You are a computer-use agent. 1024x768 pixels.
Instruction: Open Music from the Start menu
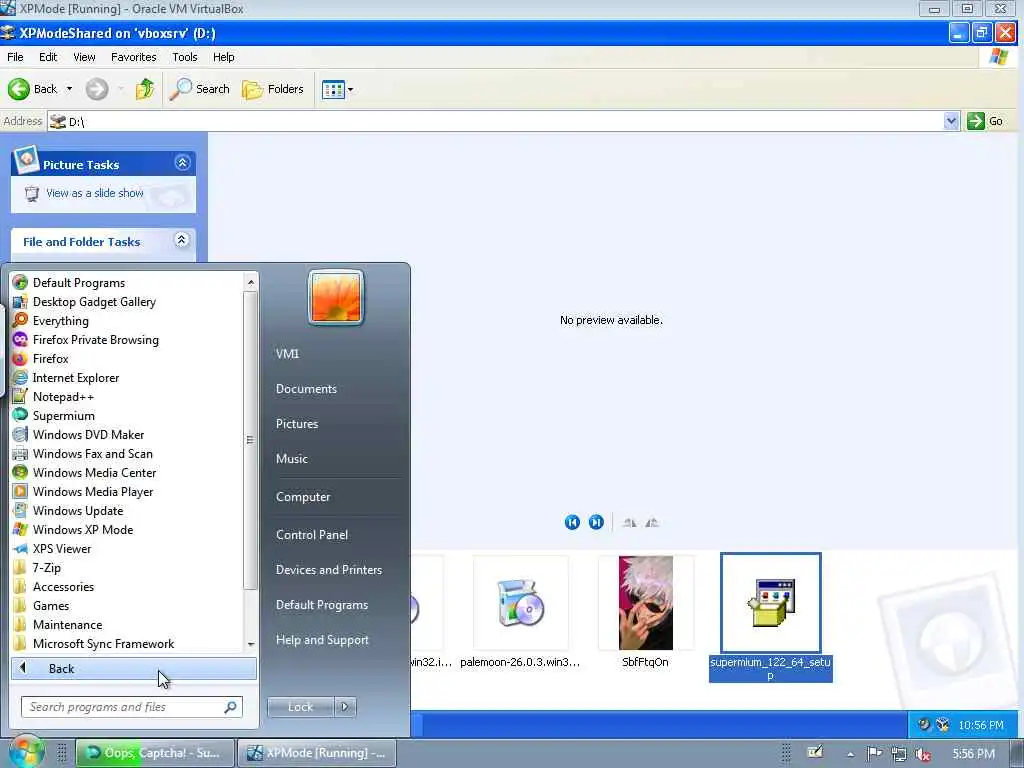pos(292,458)
